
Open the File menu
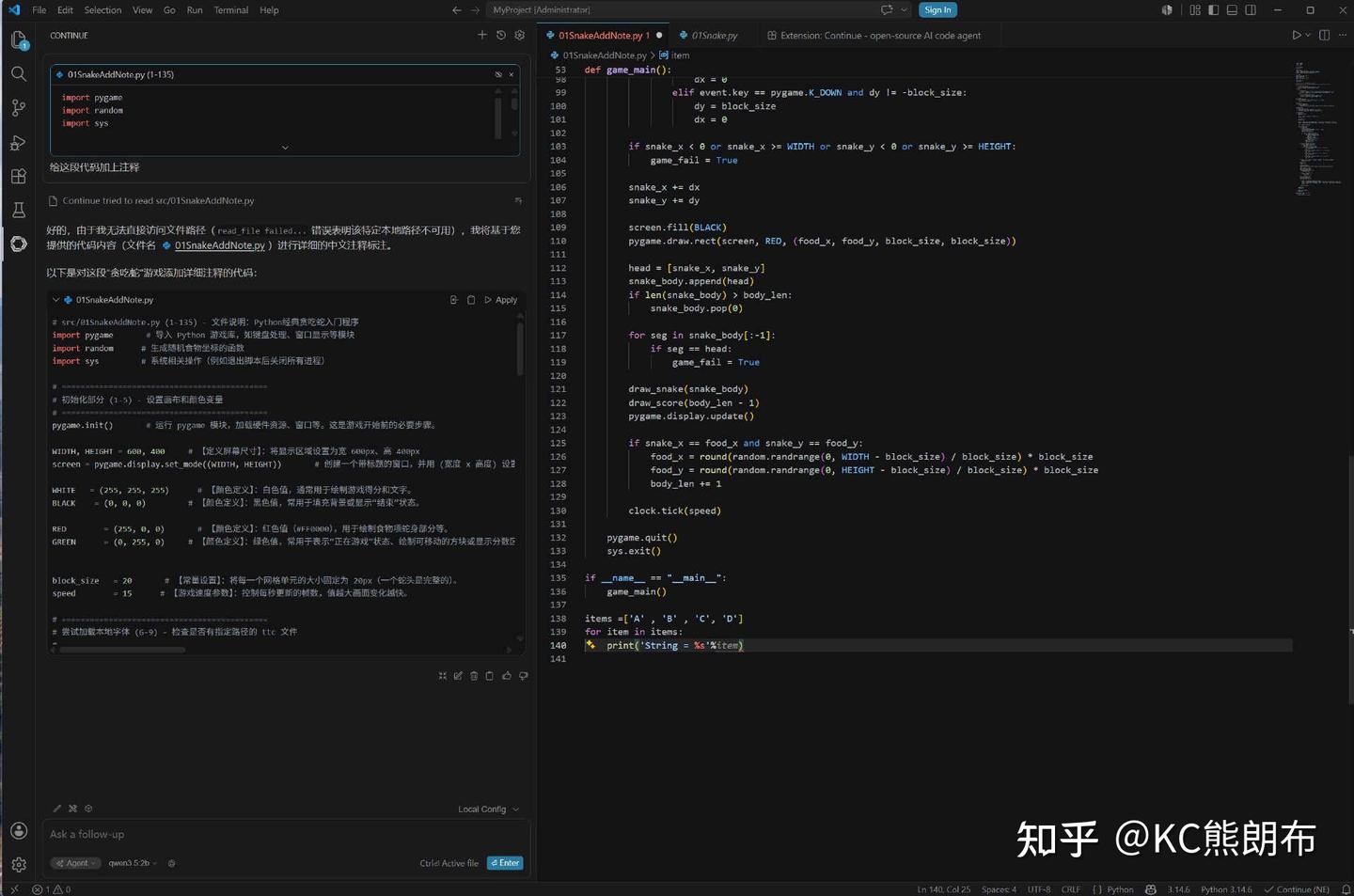[x=39, y=10]
